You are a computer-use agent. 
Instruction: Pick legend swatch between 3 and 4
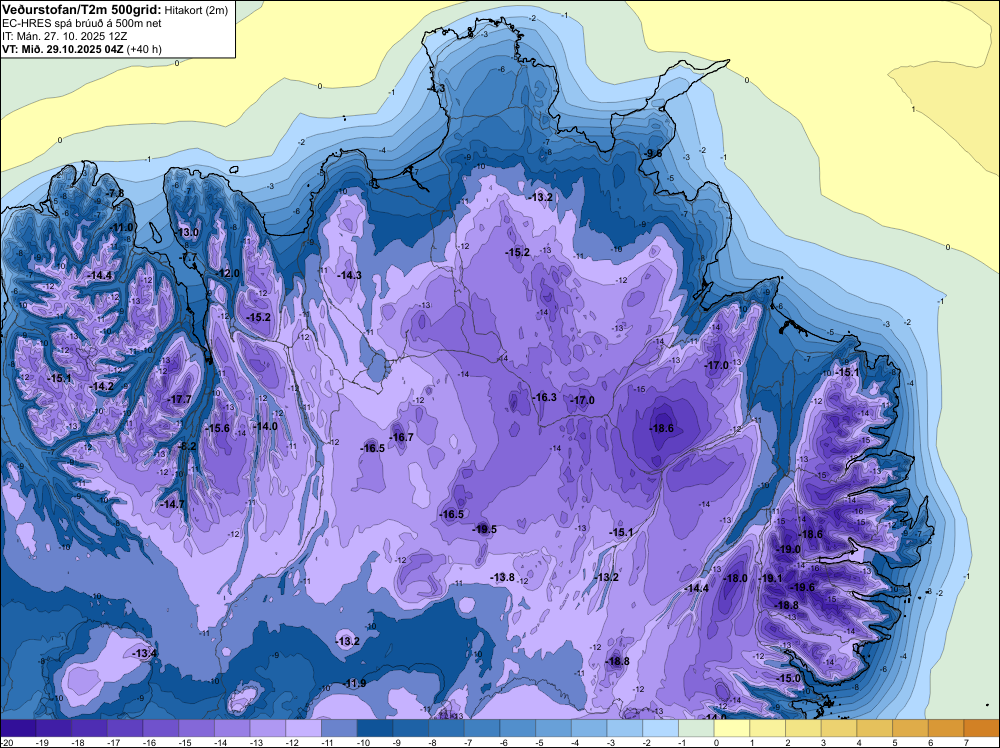tap(839, 728)
